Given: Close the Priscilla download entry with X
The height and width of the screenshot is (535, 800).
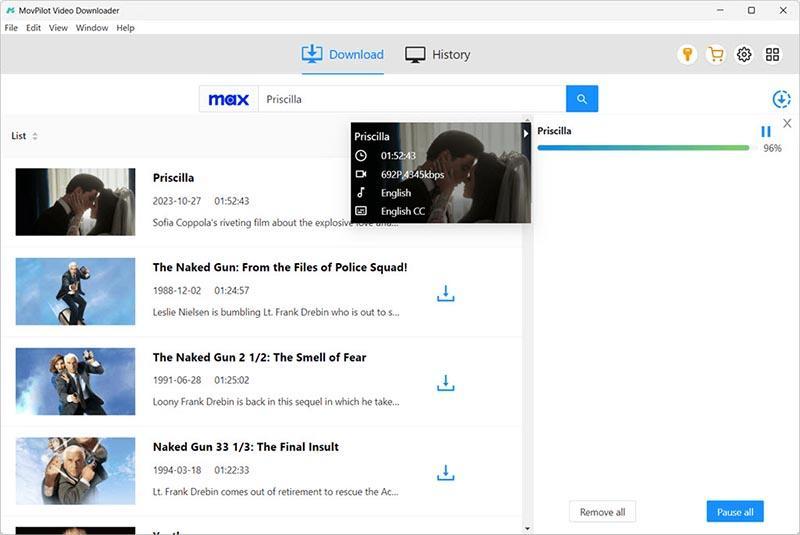Looking at the screenshot, I should point(787,123).
